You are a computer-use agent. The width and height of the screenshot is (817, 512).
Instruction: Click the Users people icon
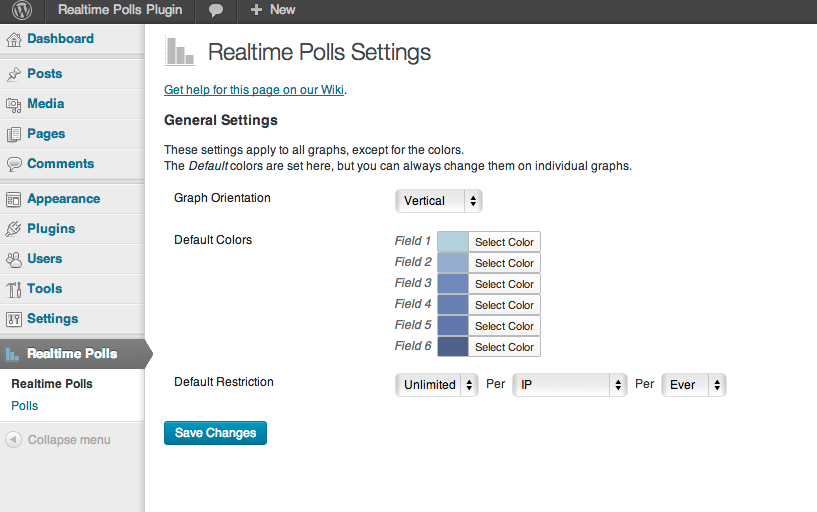click(14, 259)
